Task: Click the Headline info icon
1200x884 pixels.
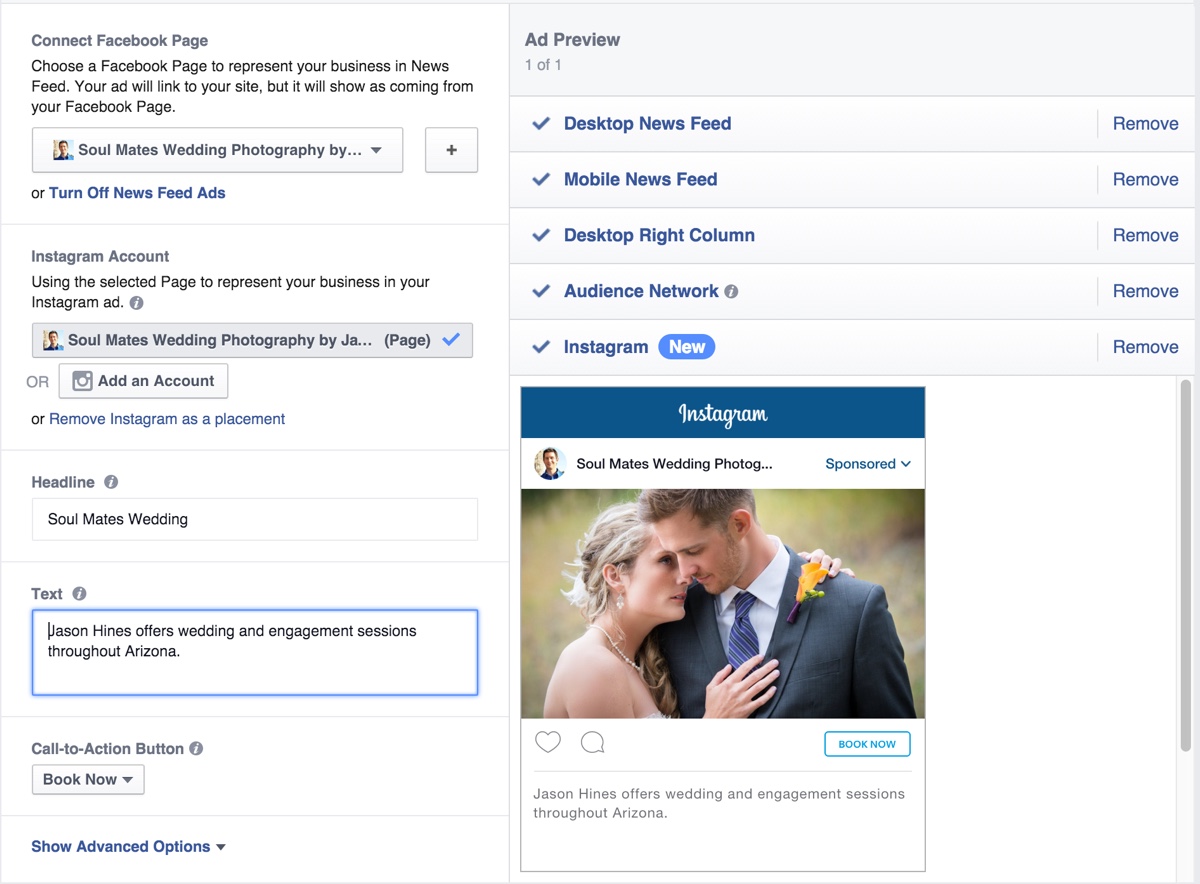Action: 111,482
